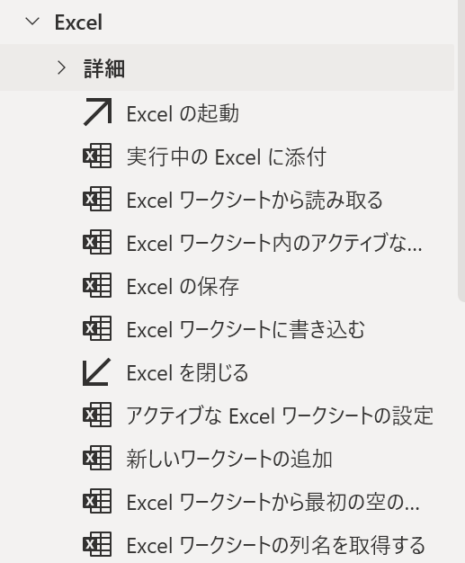Click icon next to Excel ワークシートから読み取る
This screenshot has width=465, height=563.
click(x=97, y=199)
